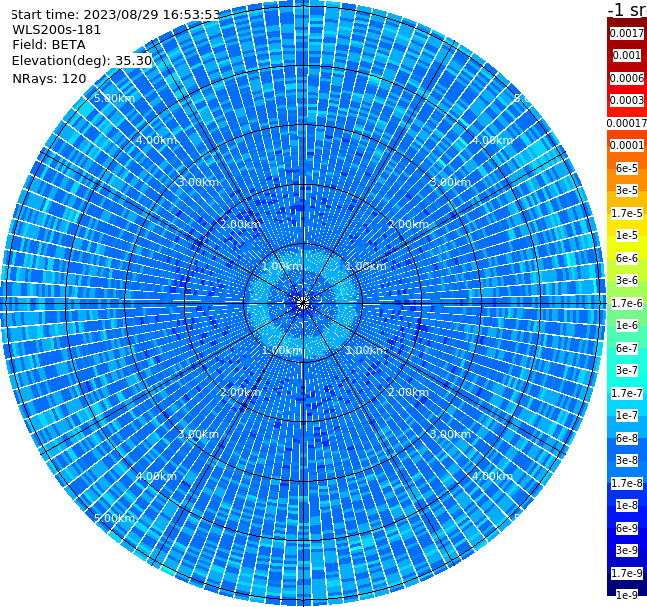Click the upper-left 3.00km range label

click(x=198, y=182)
